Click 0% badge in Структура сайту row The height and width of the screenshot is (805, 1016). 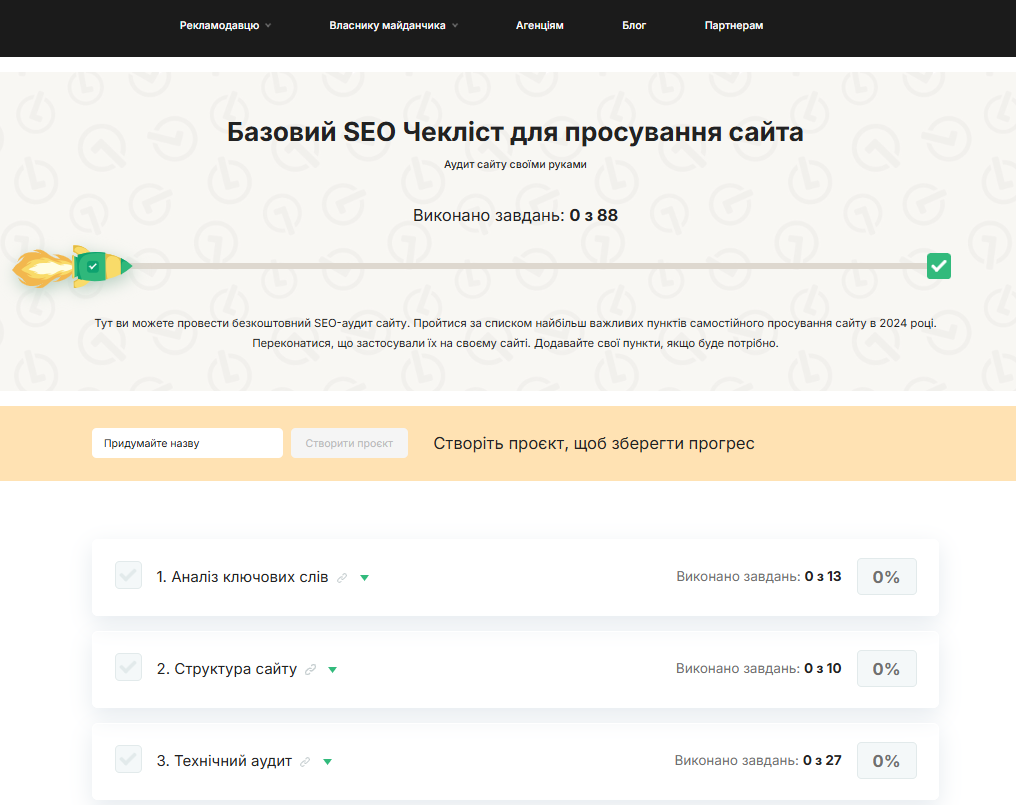coord(886,669)
